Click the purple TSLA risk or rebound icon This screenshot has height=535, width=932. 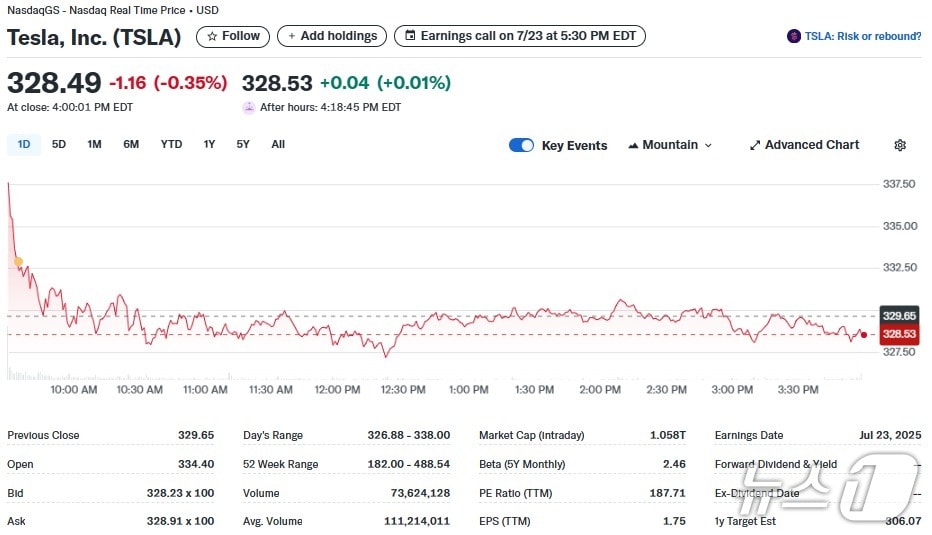point(794,36)
